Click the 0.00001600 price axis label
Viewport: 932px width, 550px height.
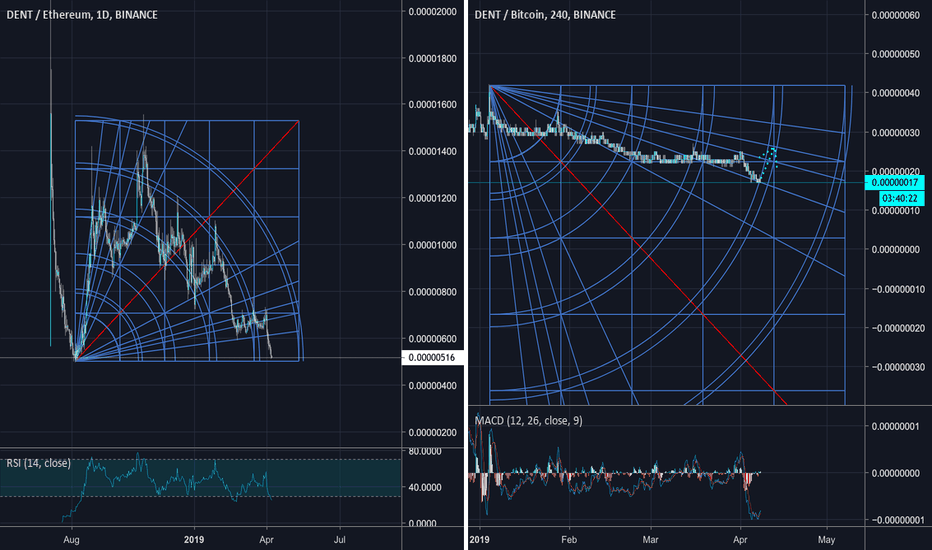[x=433, y=105]
